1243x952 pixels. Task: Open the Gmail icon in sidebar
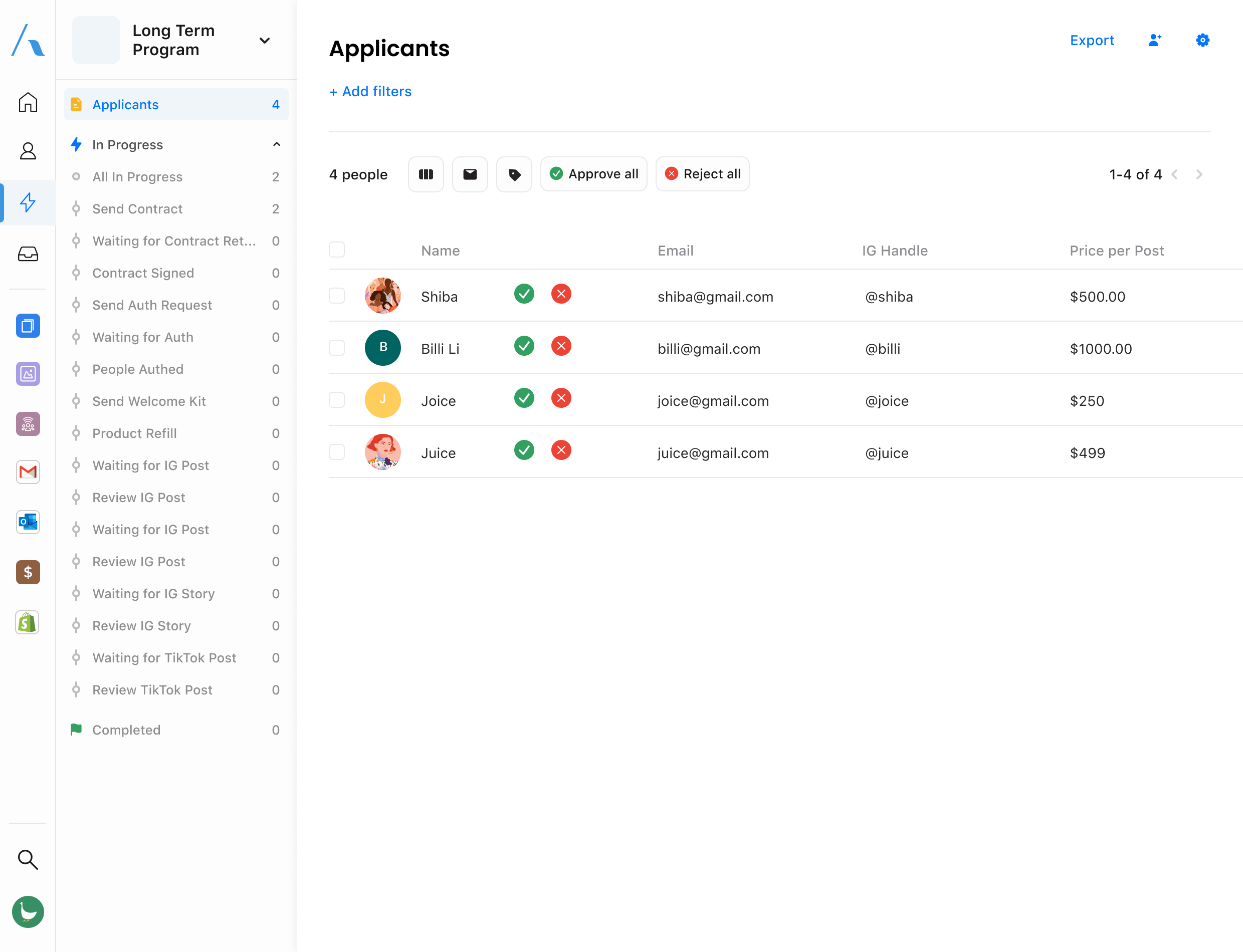pos(28,471)
